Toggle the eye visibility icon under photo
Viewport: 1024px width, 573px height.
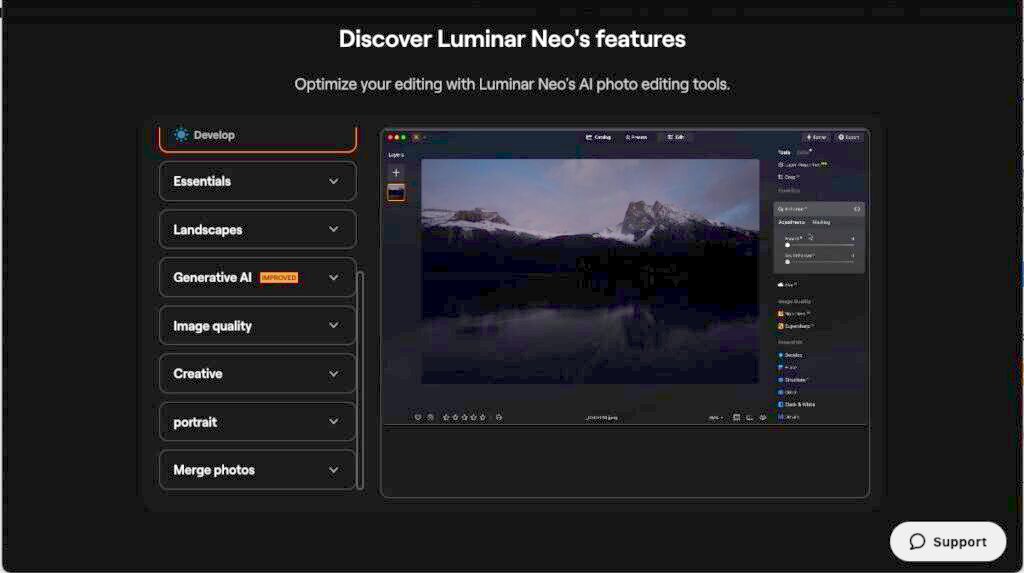(x=764, y=417)
